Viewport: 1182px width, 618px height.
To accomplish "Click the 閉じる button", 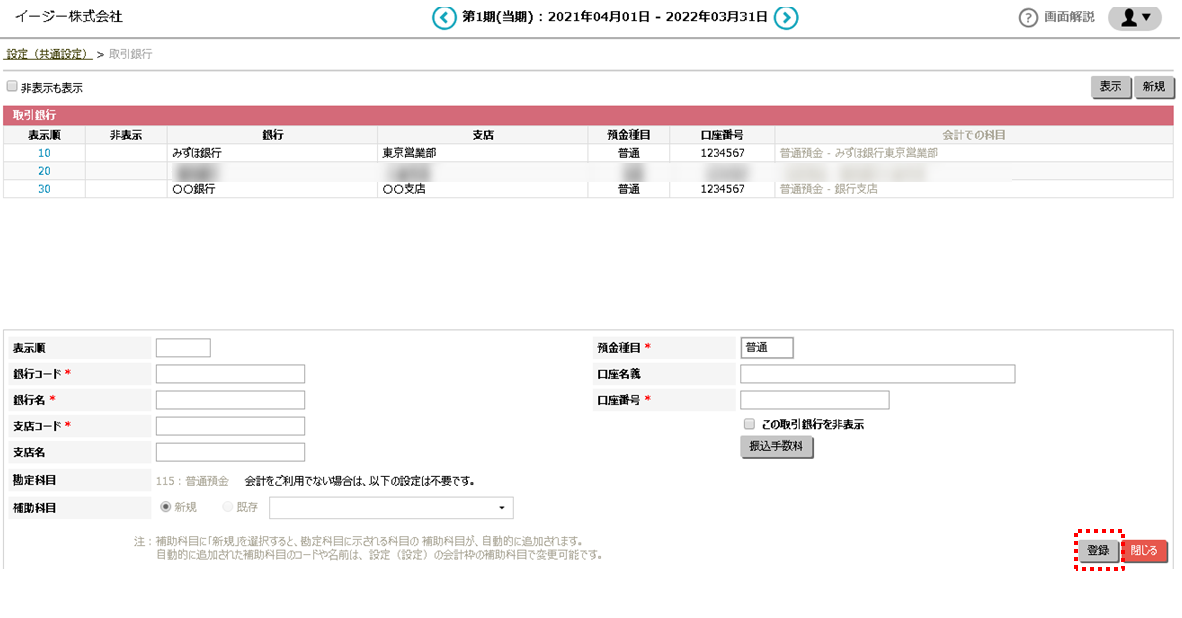I will coord(1143,551).
